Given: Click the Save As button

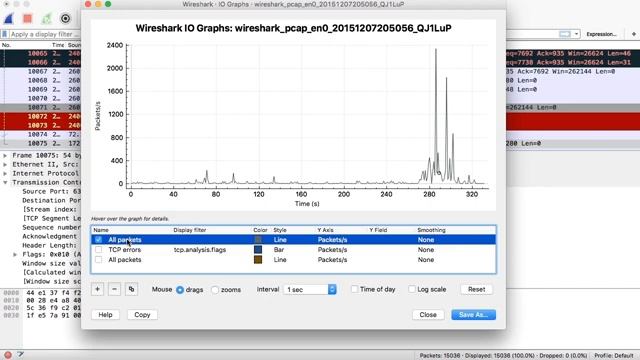Looking at the screenshot, I should pos(473,315).
